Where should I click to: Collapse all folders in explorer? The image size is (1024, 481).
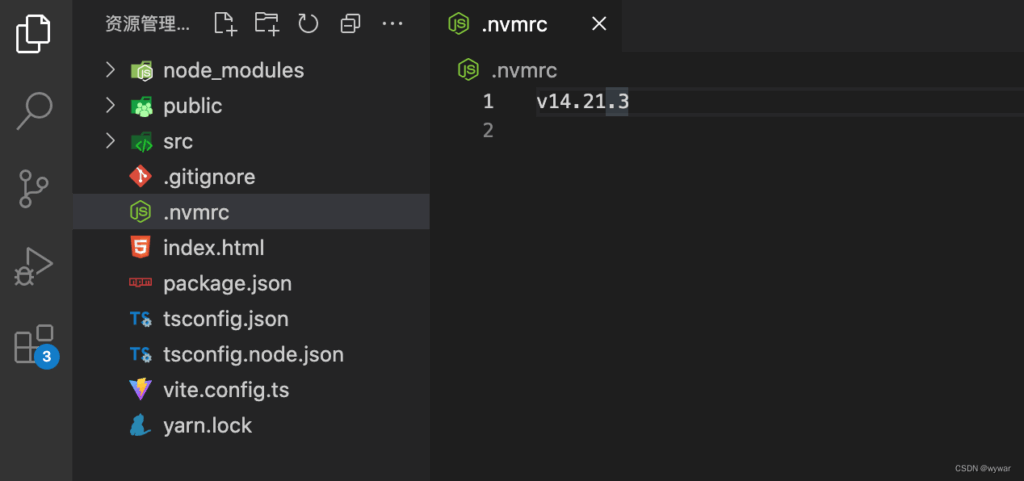point(350,25)
